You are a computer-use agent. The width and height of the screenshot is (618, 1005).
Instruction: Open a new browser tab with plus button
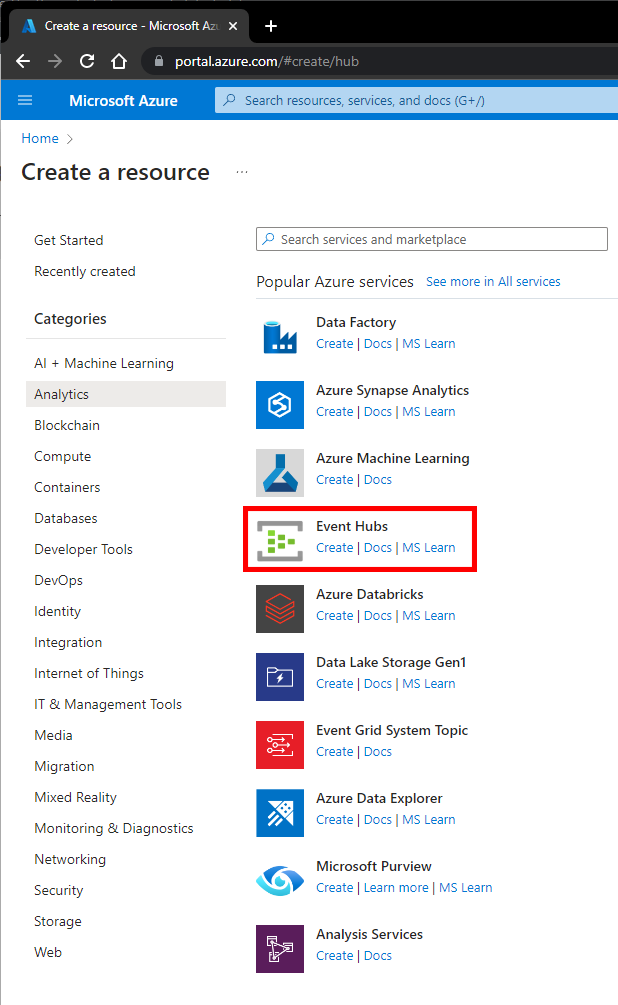click(271, 26)
